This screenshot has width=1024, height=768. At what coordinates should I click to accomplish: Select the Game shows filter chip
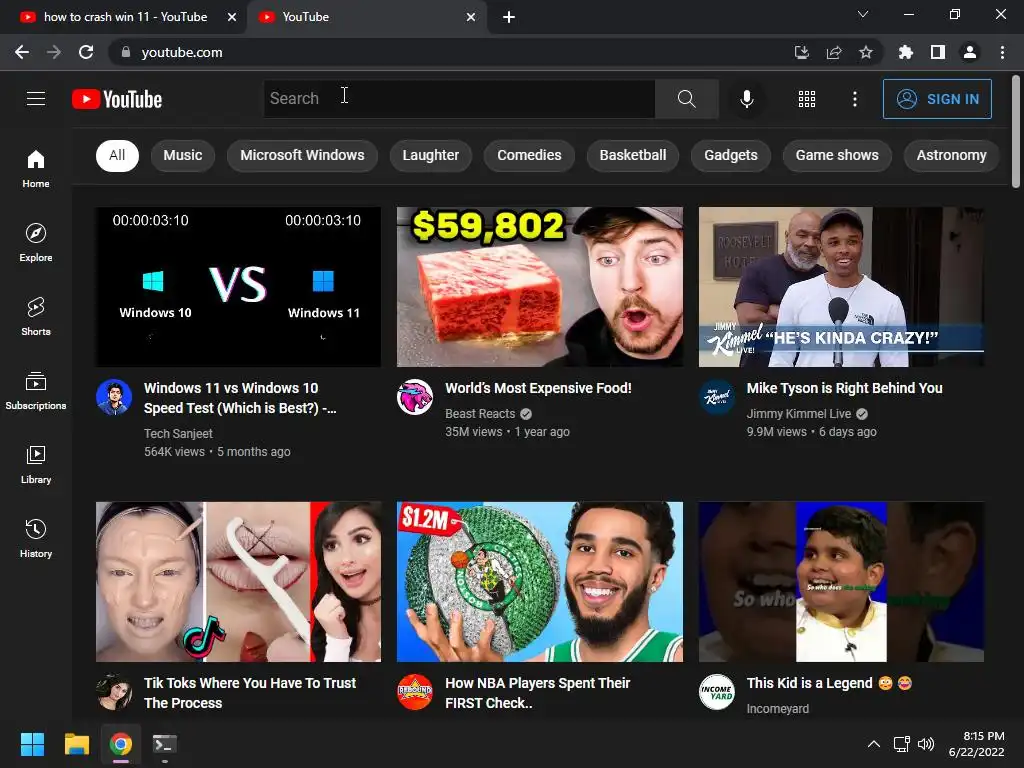[x=837, y=155]
